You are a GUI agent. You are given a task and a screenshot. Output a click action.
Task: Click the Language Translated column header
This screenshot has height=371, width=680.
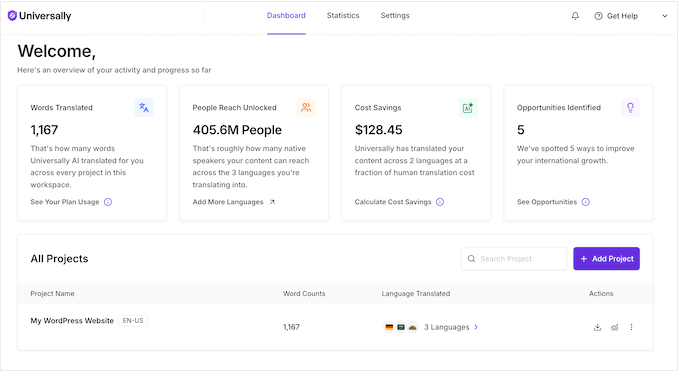[416, 294]
